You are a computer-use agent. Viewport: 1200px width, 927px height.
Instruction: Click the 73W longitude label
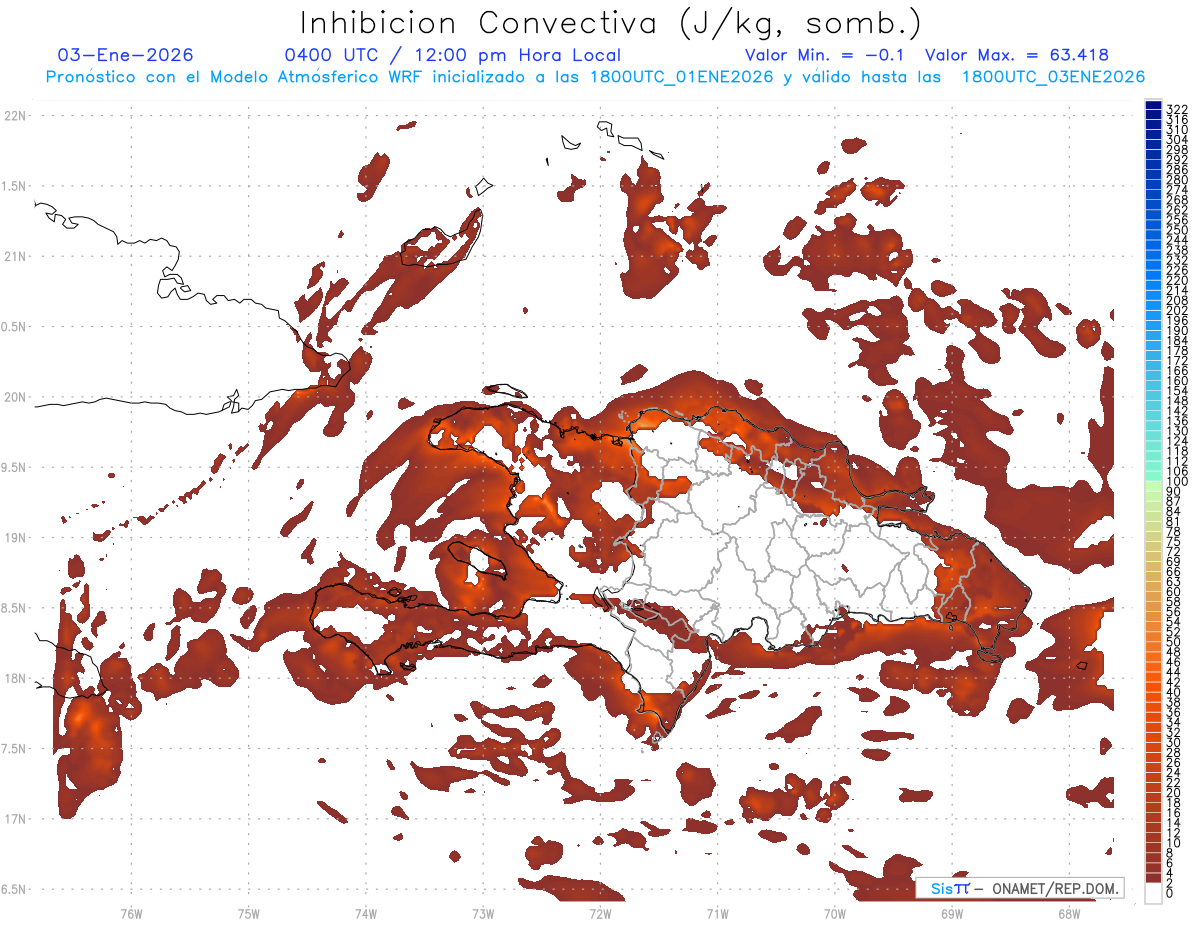click(483, 913)
